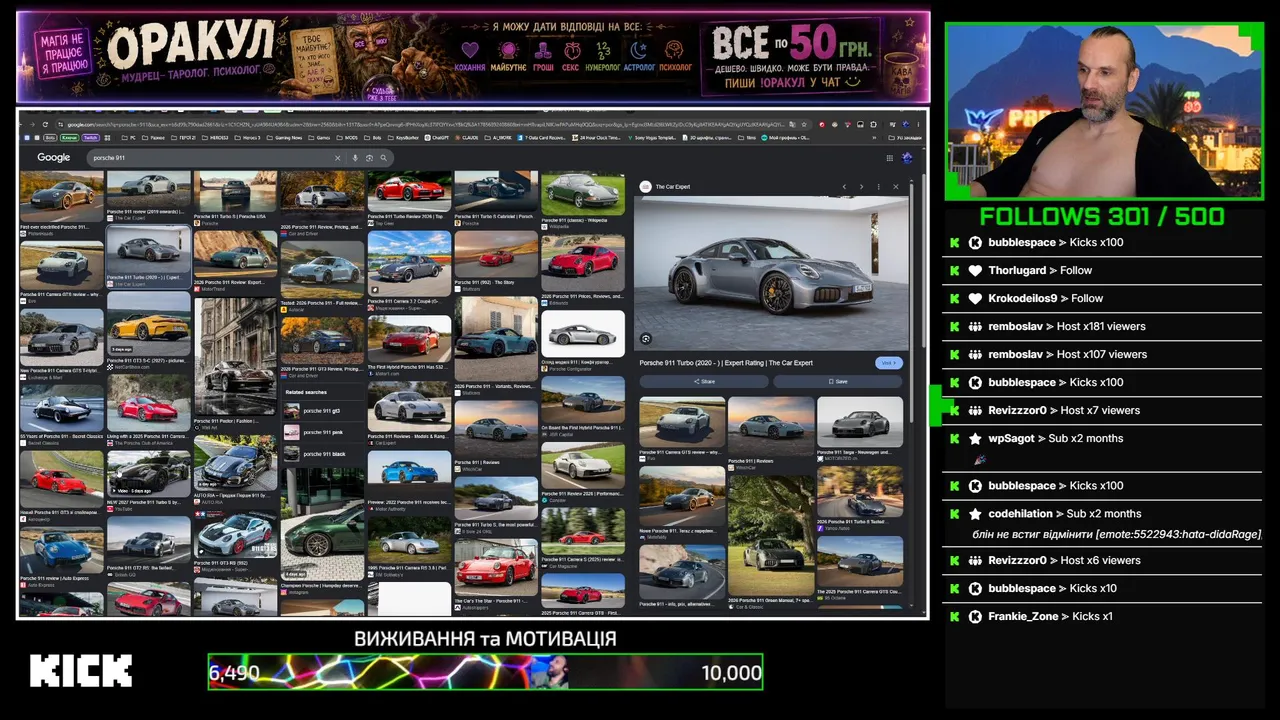Screen dimensions: 1280x720
Task: Open the Games bookmarks folder
Action: tap(320, 138)
